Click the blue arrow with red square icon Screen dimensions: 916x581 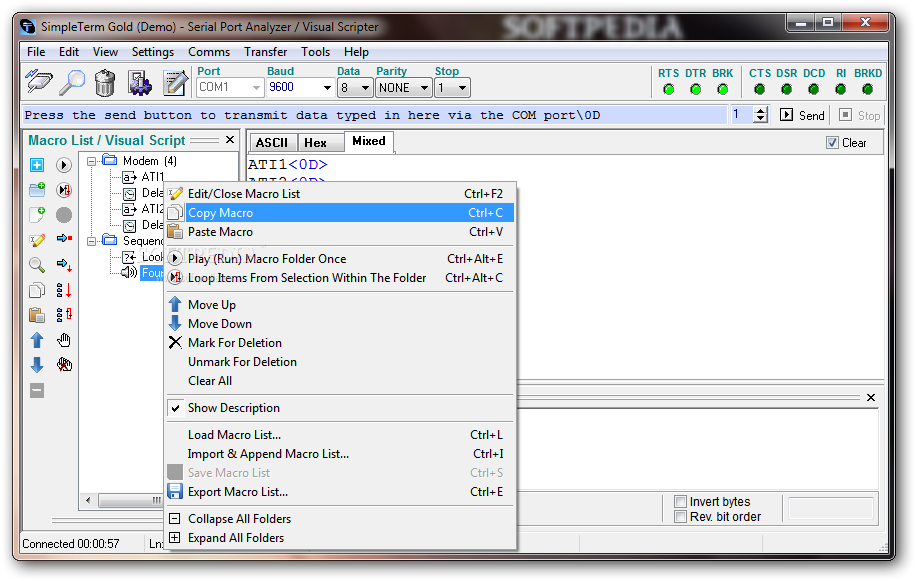[x=64, y=239]
